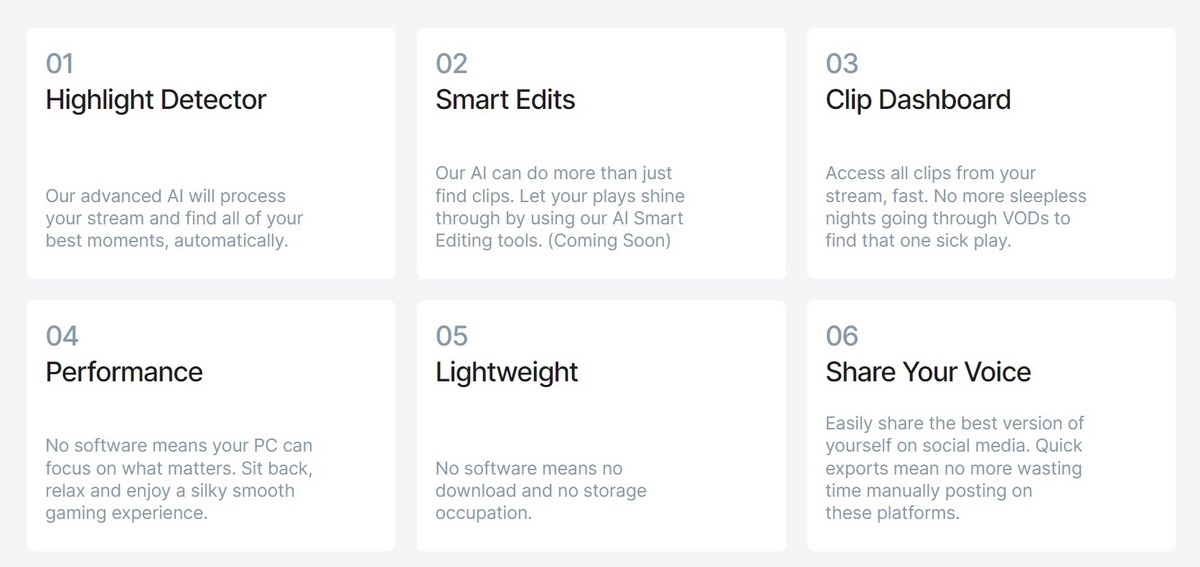The height and width of the screenshot is (567, 1200).
Task: Click the Highlight Detector heading
Action: (156, 100)
